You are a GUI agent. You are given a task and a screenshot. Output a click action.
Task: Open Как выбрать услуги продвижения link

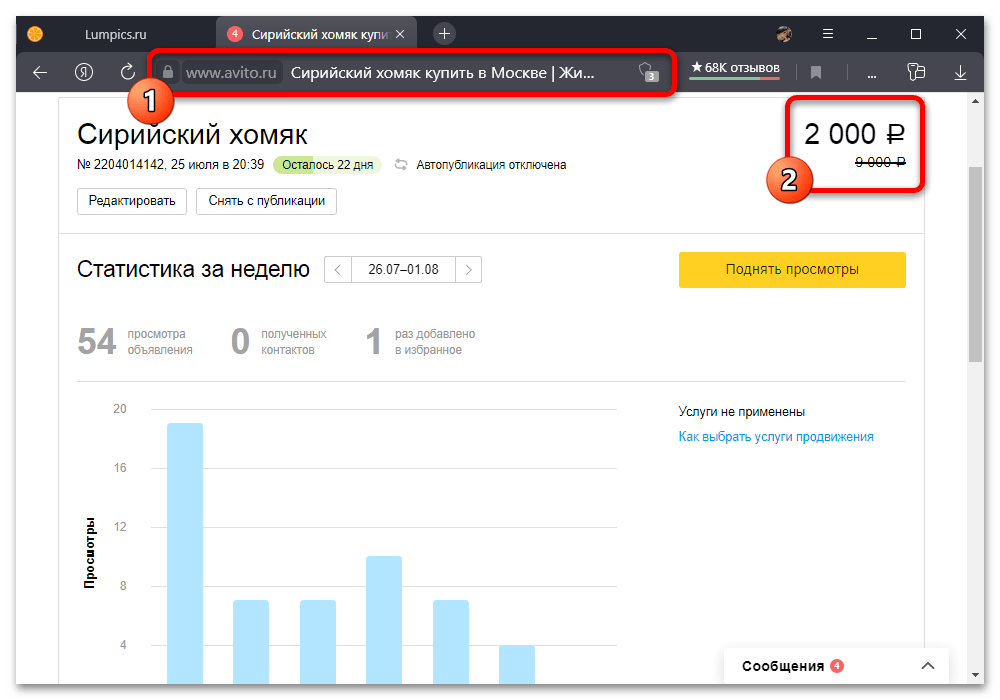pos(776,437)
